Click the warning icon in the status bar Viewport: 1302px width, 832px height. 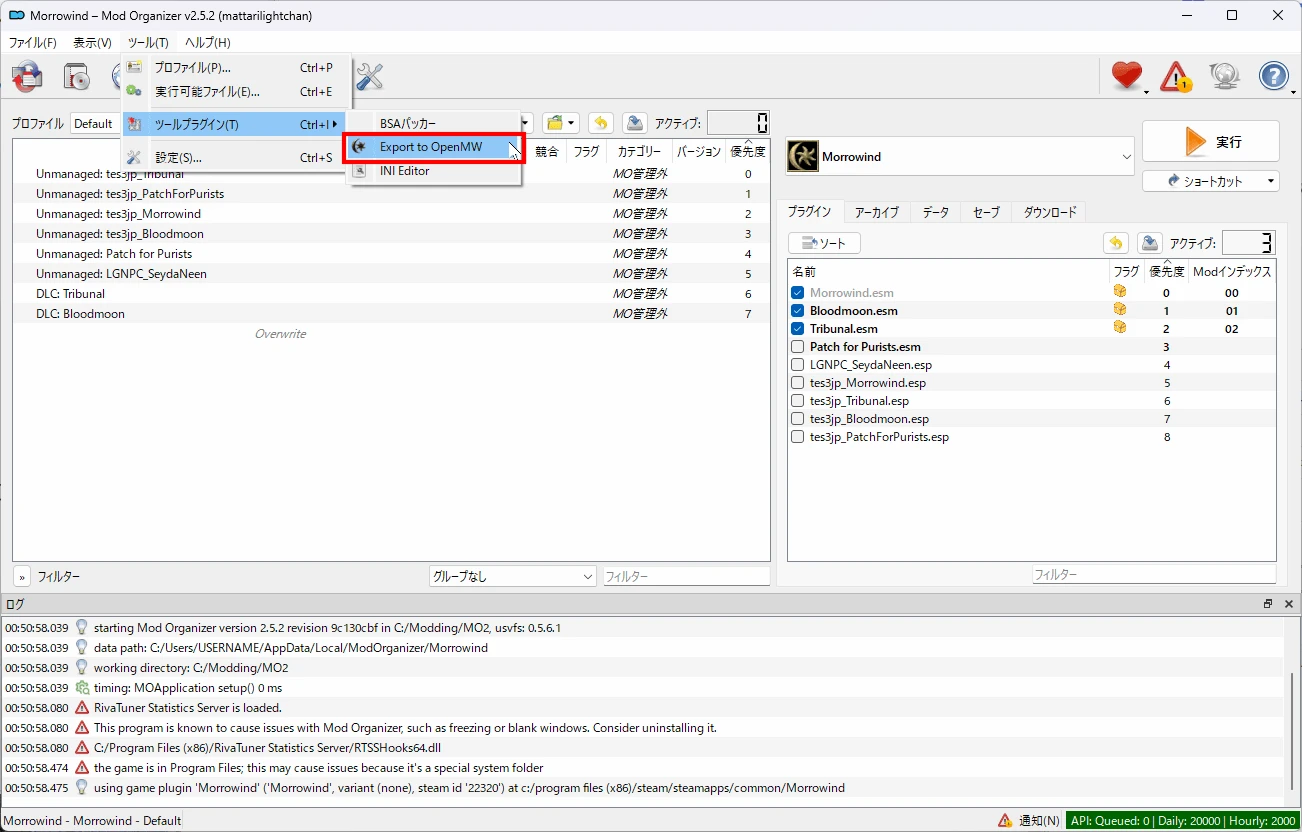[x=1005, y=821]
